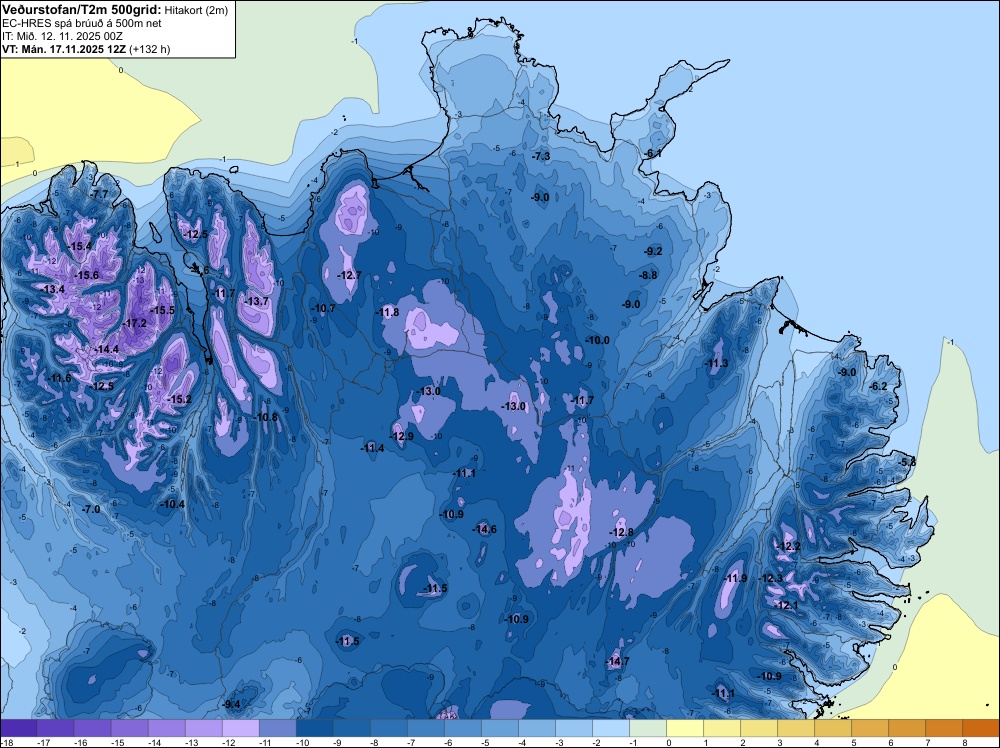Image resolution: width=1000 pixels, height=748 pixels.
Task: Click the -17.2 temperature value
Action: (135, 323)
